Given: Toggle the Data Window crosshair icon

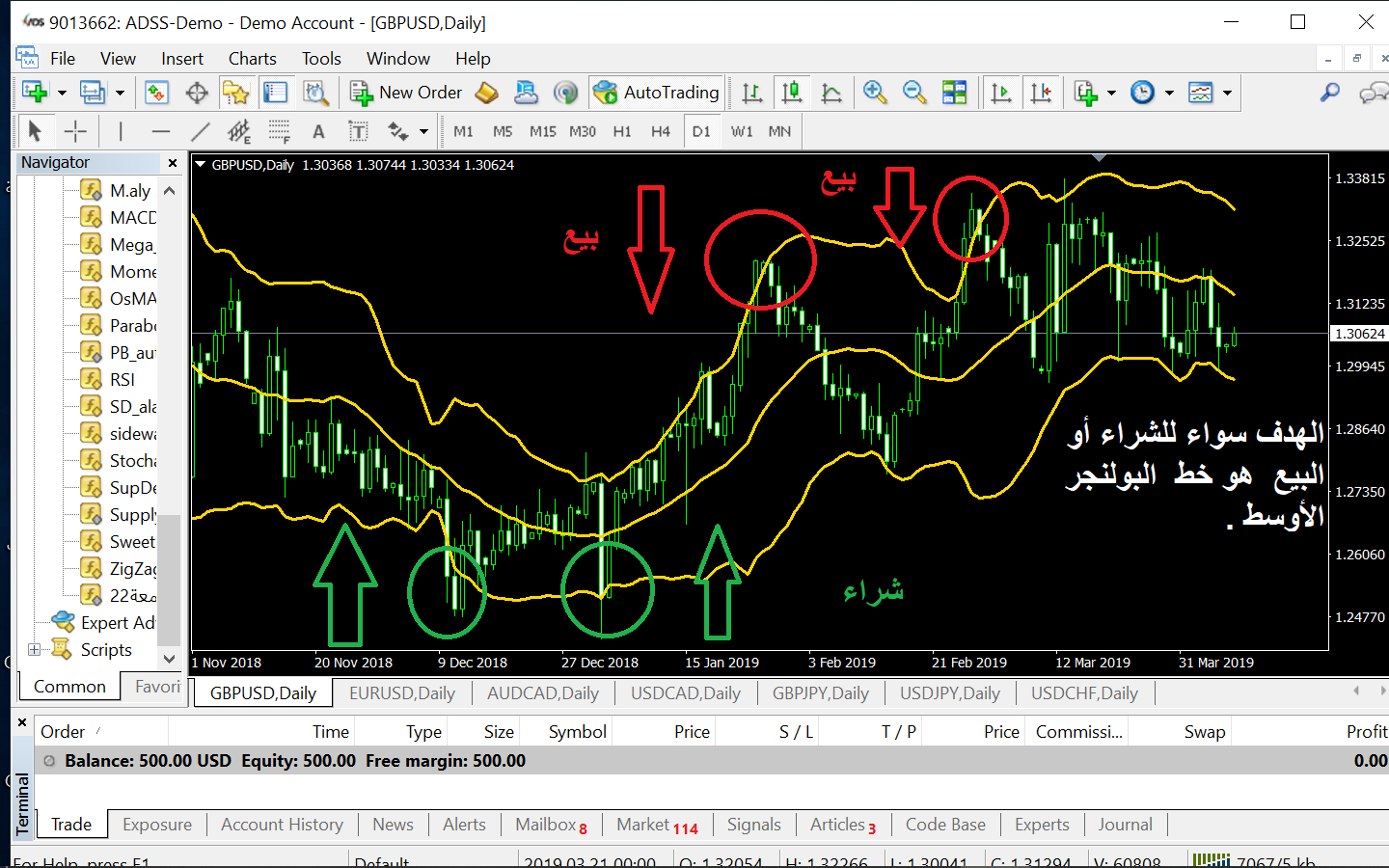Looking at the screenshot, I should (197, 93).
